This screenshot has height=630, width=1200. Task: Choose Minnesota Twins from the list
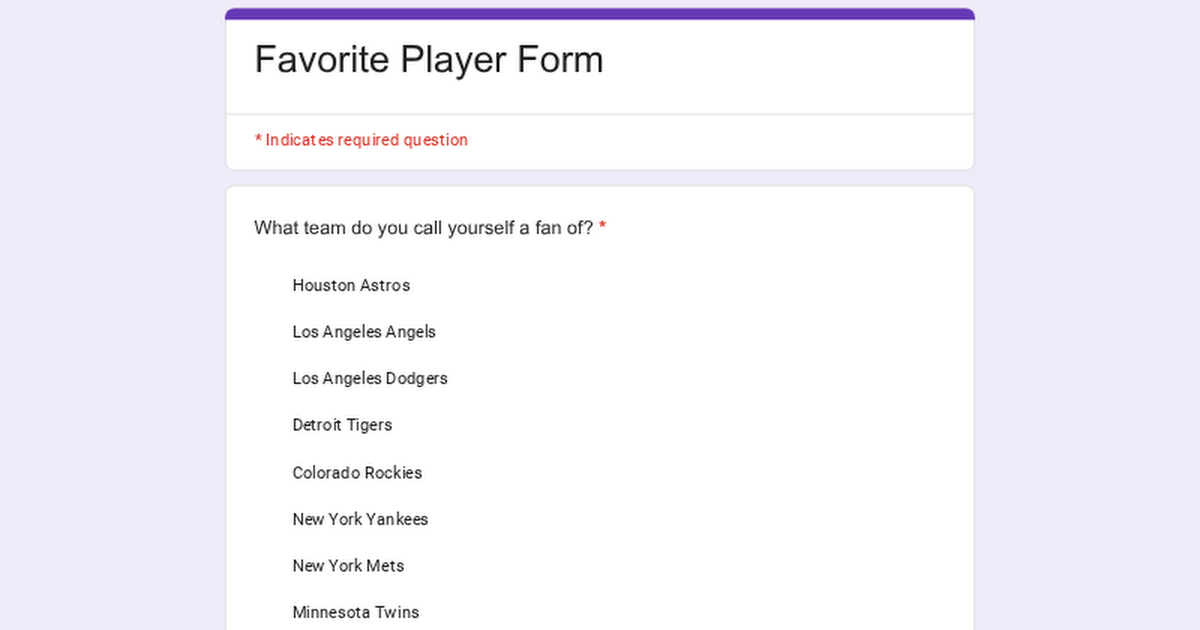(x=355, y=612)
